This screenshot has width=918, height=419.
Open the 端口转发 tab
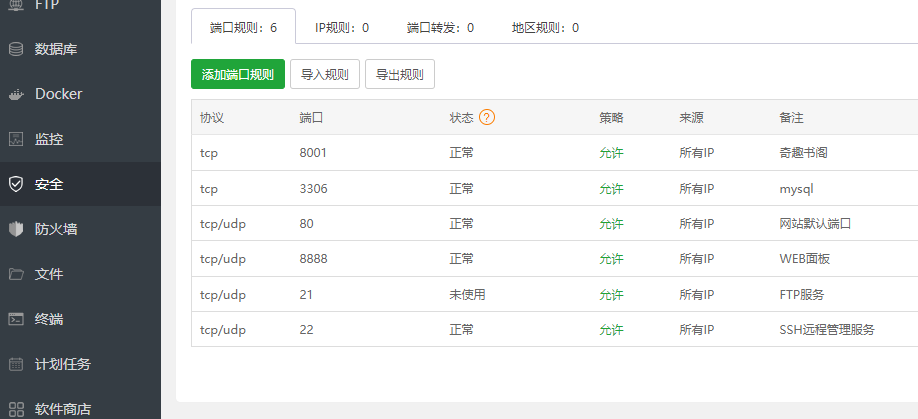pos(440,27)
